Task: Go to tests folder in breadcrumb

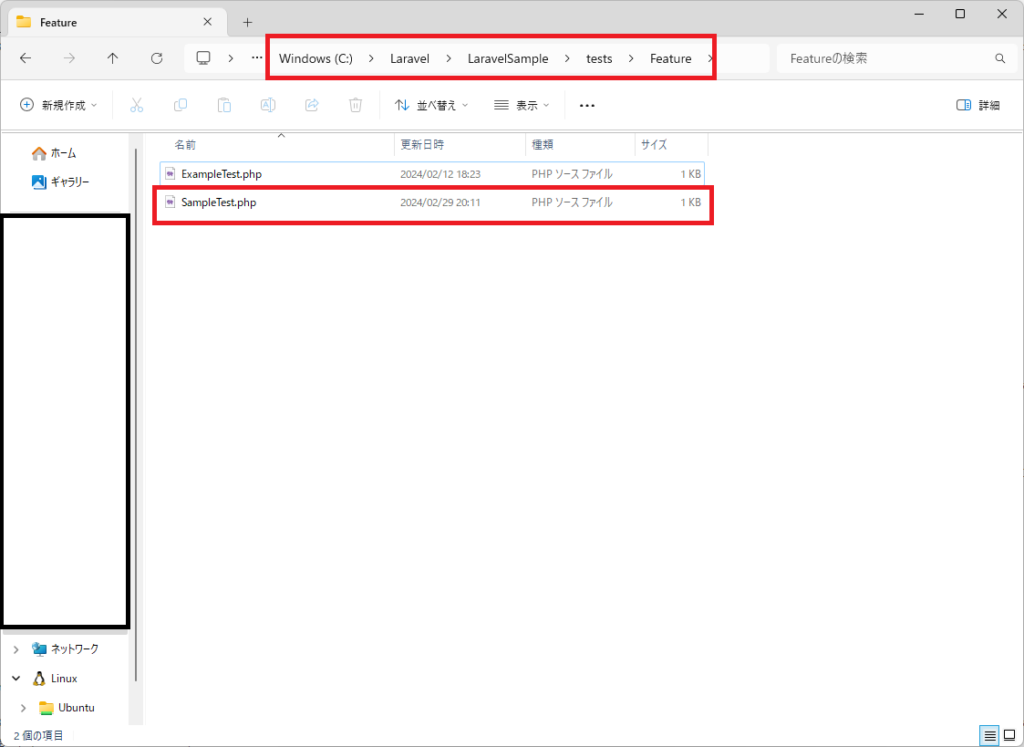Action: [x=599, y=58]
